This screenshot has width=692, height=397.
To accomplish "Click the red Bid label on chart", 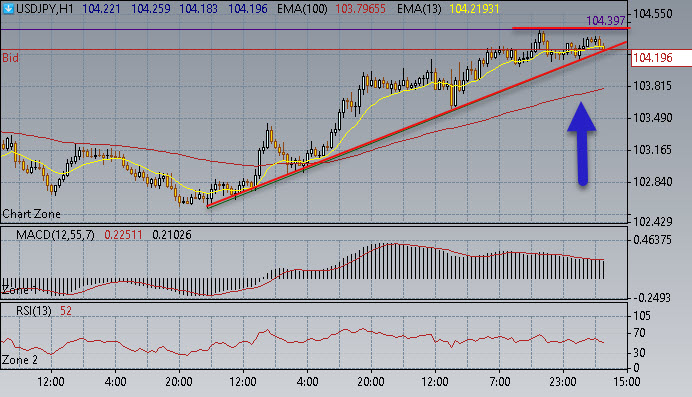I will tap(10, 58).
